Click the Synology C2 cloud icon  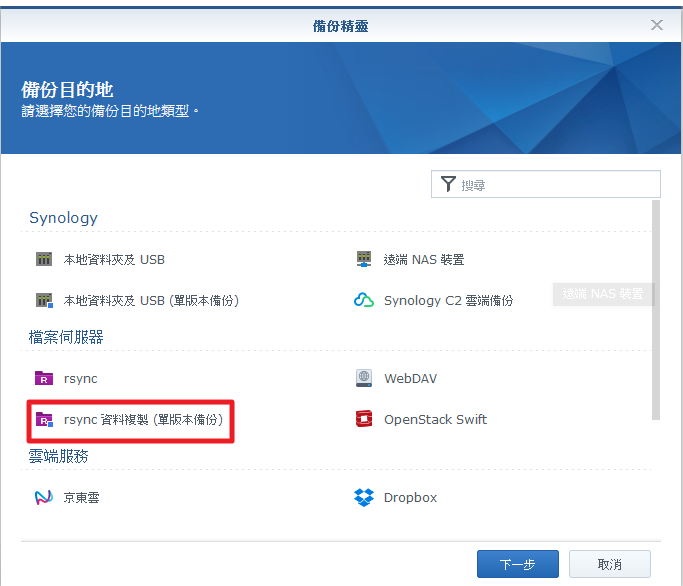[364, 300]
